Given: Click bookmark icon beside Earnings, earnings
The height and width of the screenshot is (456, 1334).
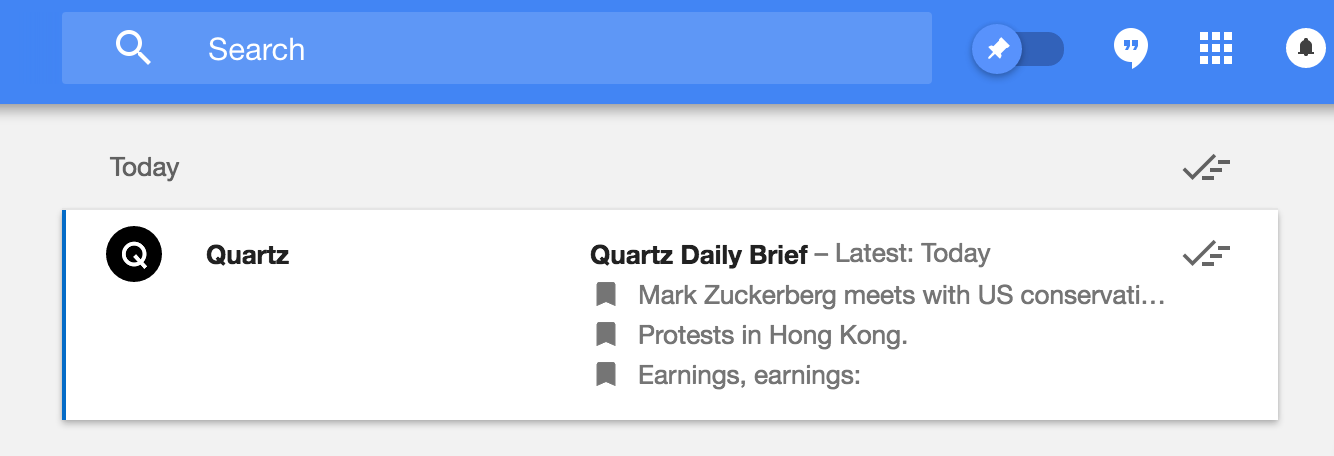Looking at the screenshot, I should [605, 375].
